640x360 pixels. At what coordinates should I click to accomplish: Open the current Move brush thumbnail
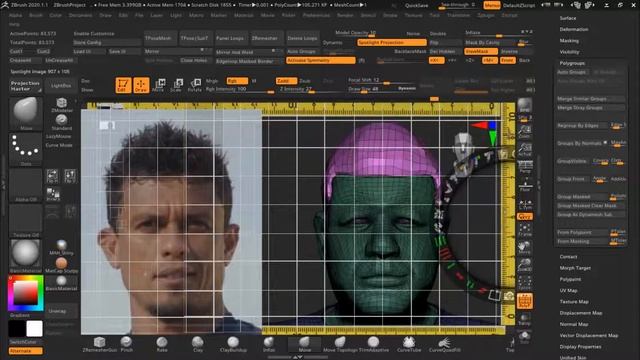26,112
